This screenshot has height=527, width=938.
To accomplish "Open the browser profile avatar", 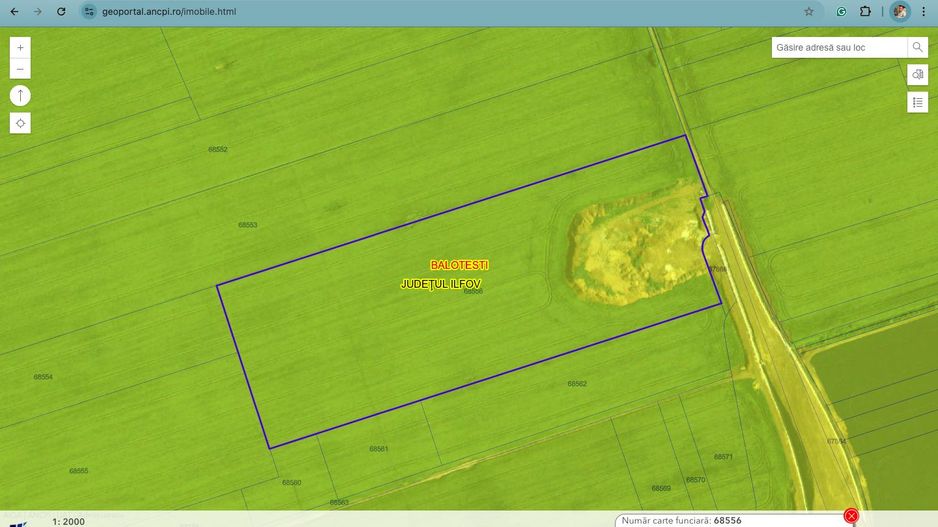I will coord(900,11).
